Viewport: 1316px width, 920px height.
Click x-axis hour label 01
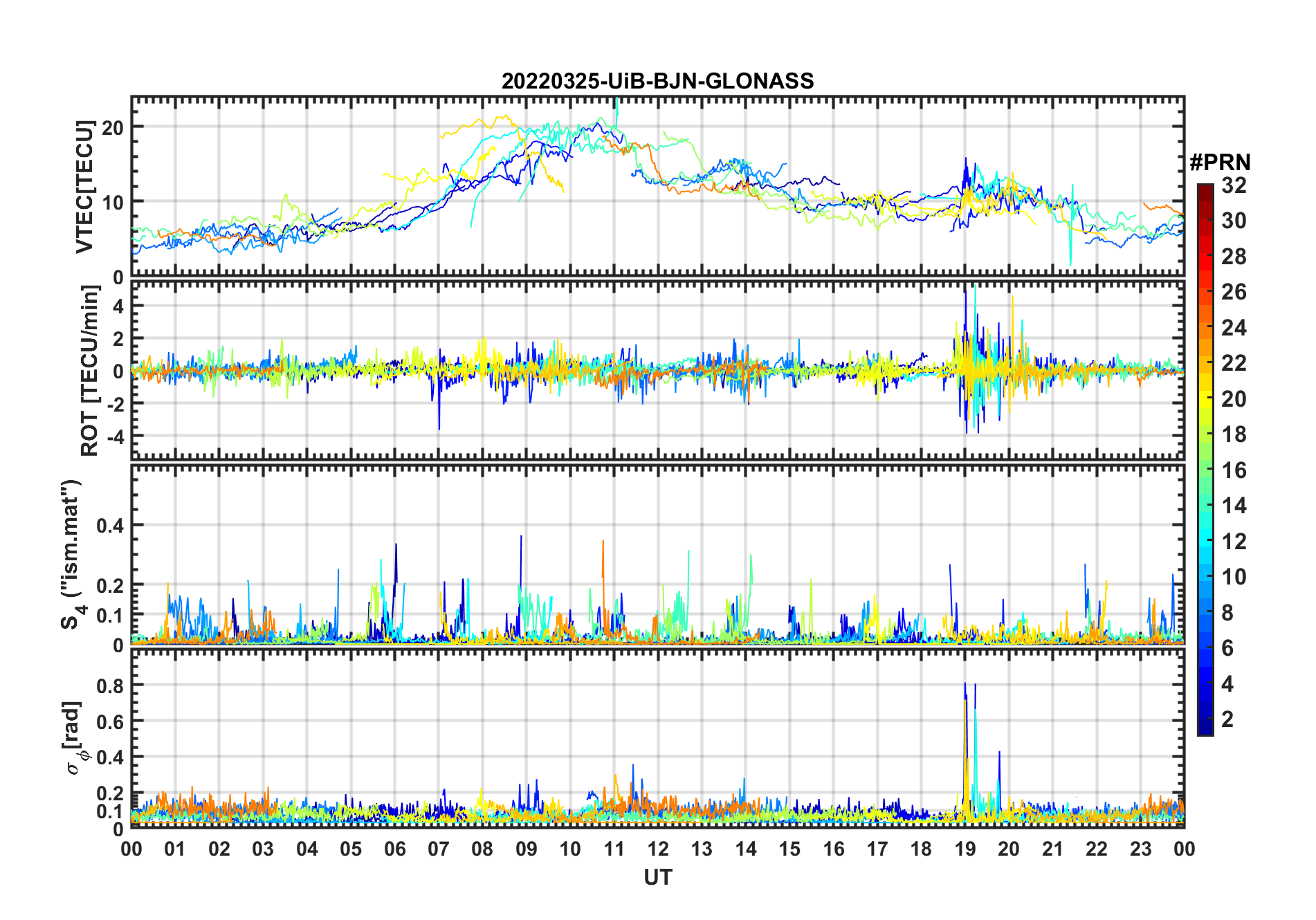175,849
